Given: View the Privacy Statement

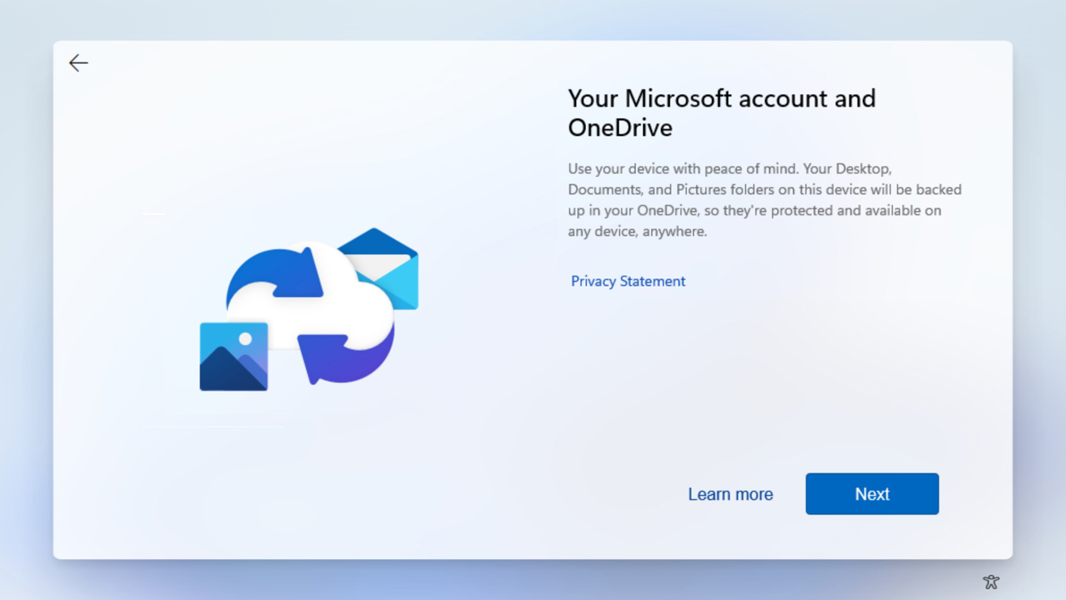Looking at the screenshot, I should [627, 281].
